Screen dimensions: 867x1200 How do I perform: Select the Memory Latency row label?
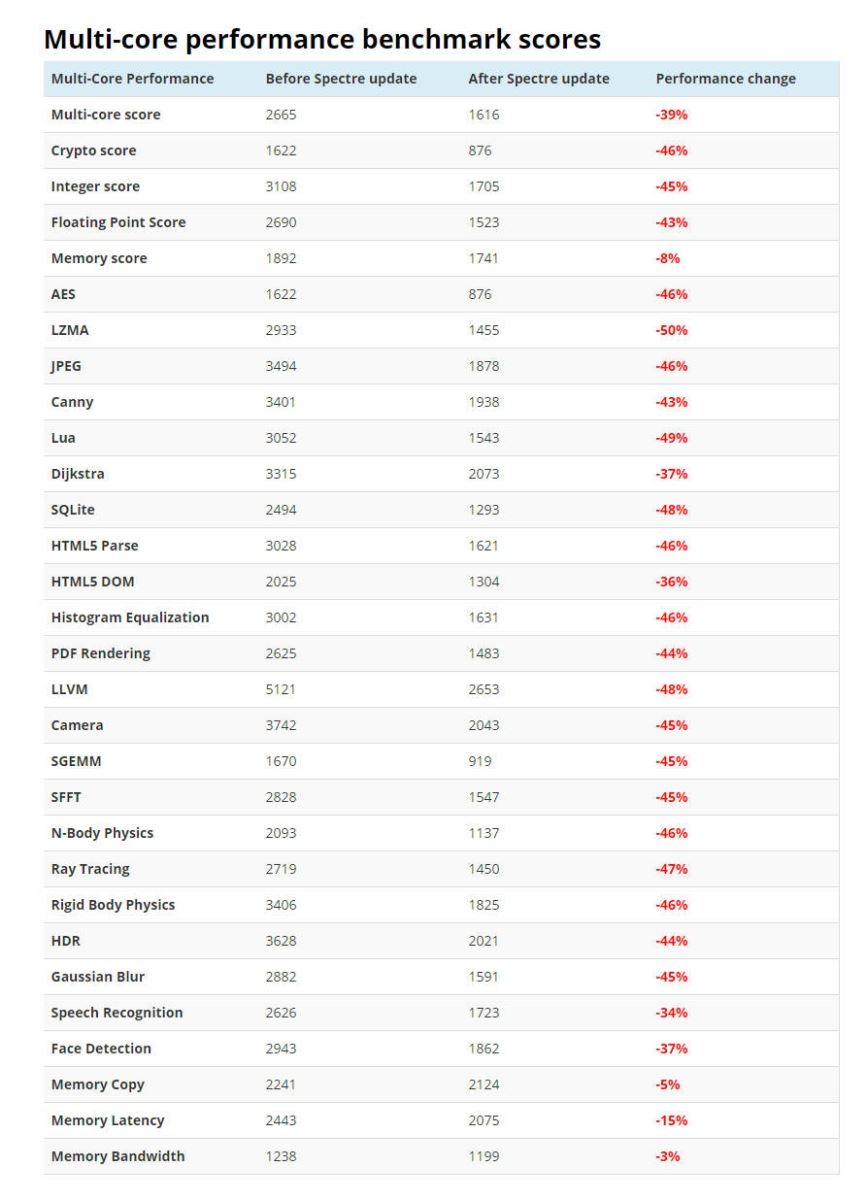tap(108, 1120)
